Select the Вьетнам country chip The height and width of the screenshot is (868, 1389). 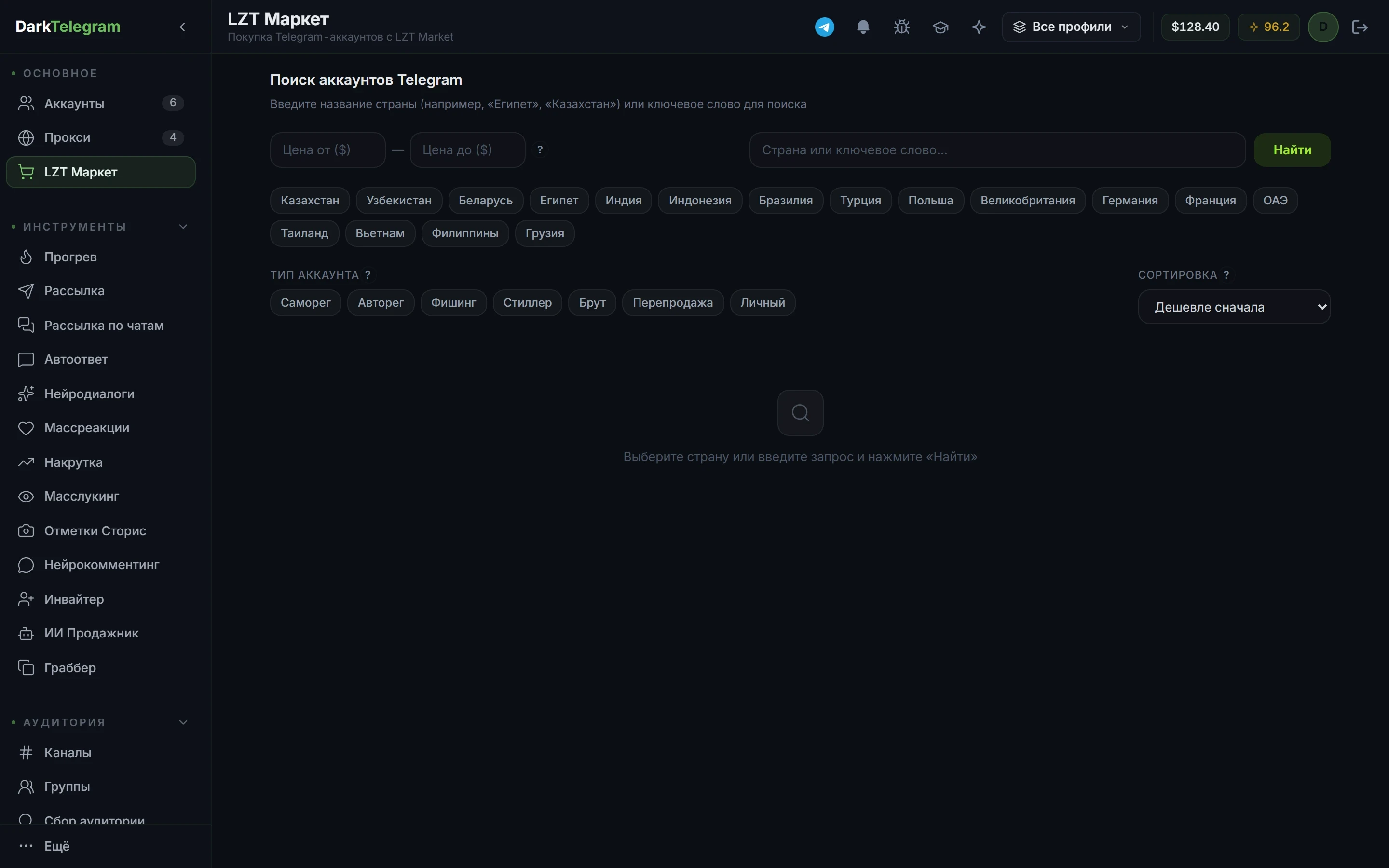coord(380,233)
